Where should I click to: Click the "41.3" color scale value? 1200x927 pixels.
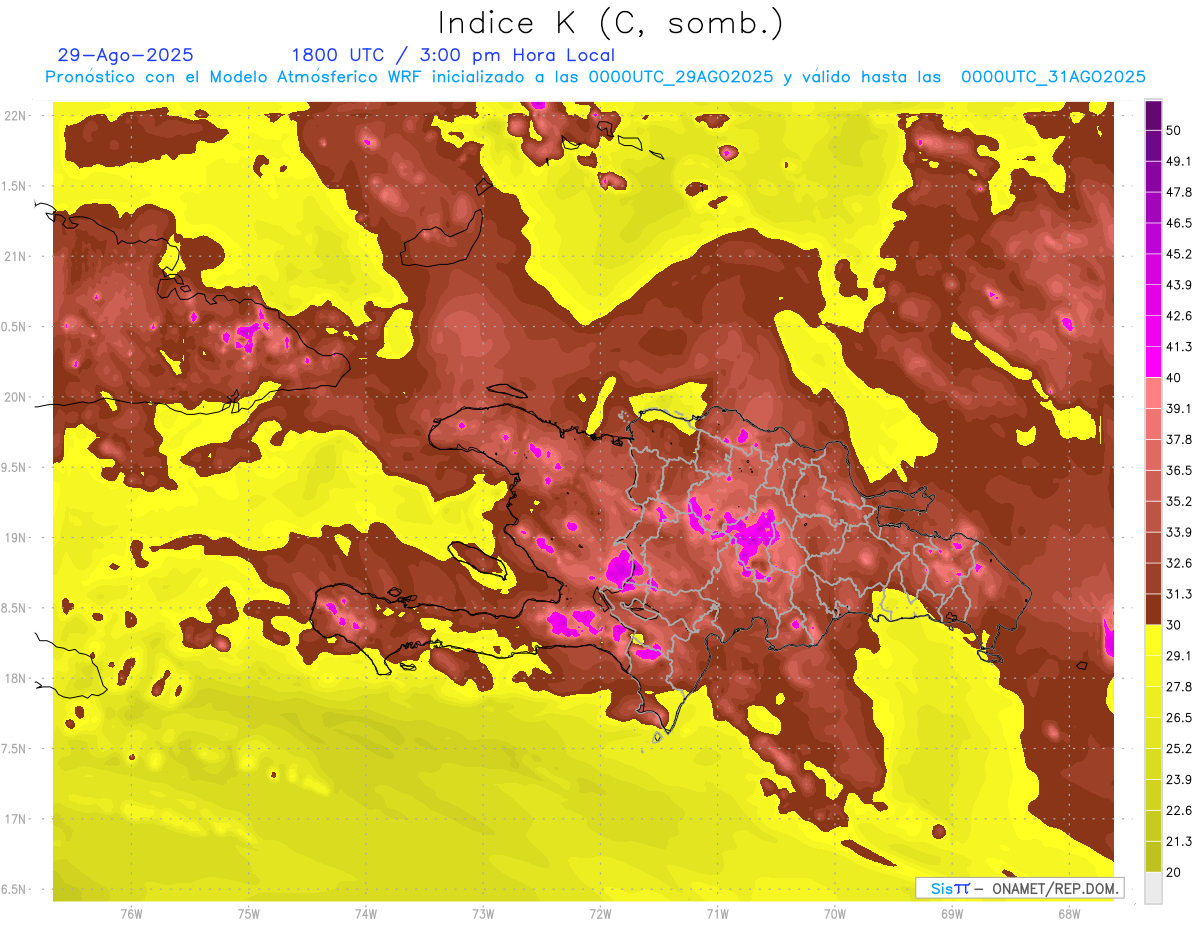click(1178, 347)
